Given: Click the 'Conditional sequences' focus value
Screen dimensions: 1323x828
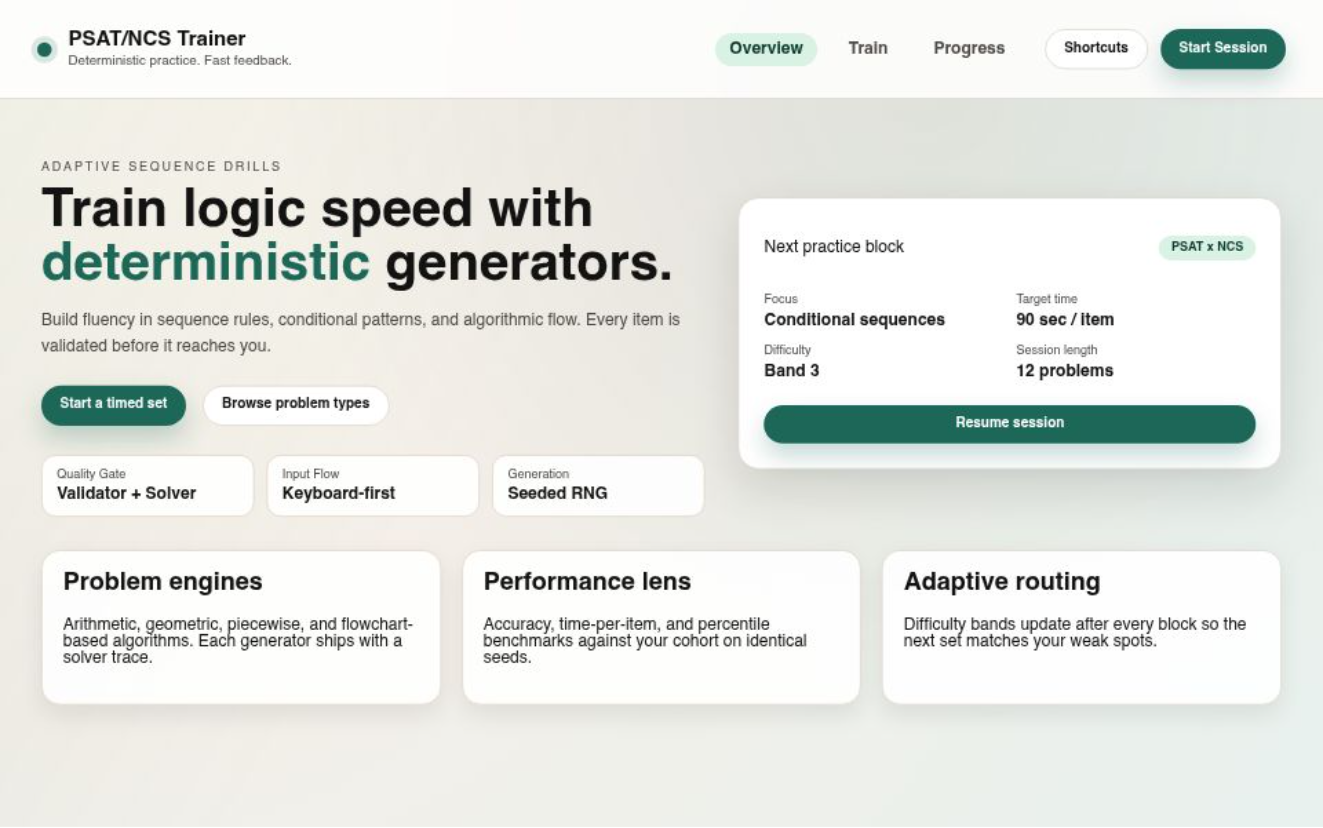Looking at the screenshot, I should [x=854, y=320].
